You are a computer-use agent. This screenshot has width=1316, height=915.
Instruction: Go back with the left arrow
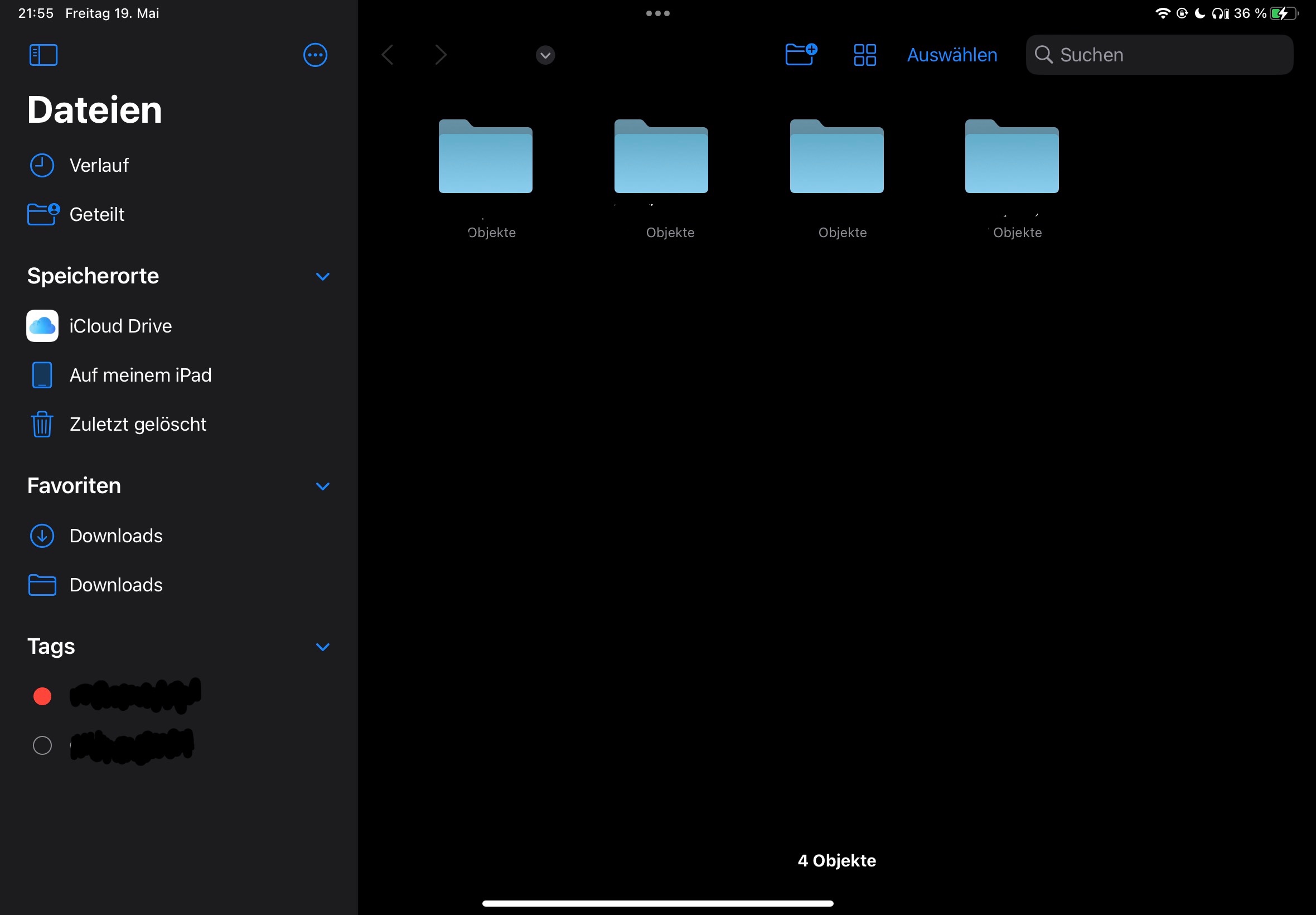(x=388, y=55)
